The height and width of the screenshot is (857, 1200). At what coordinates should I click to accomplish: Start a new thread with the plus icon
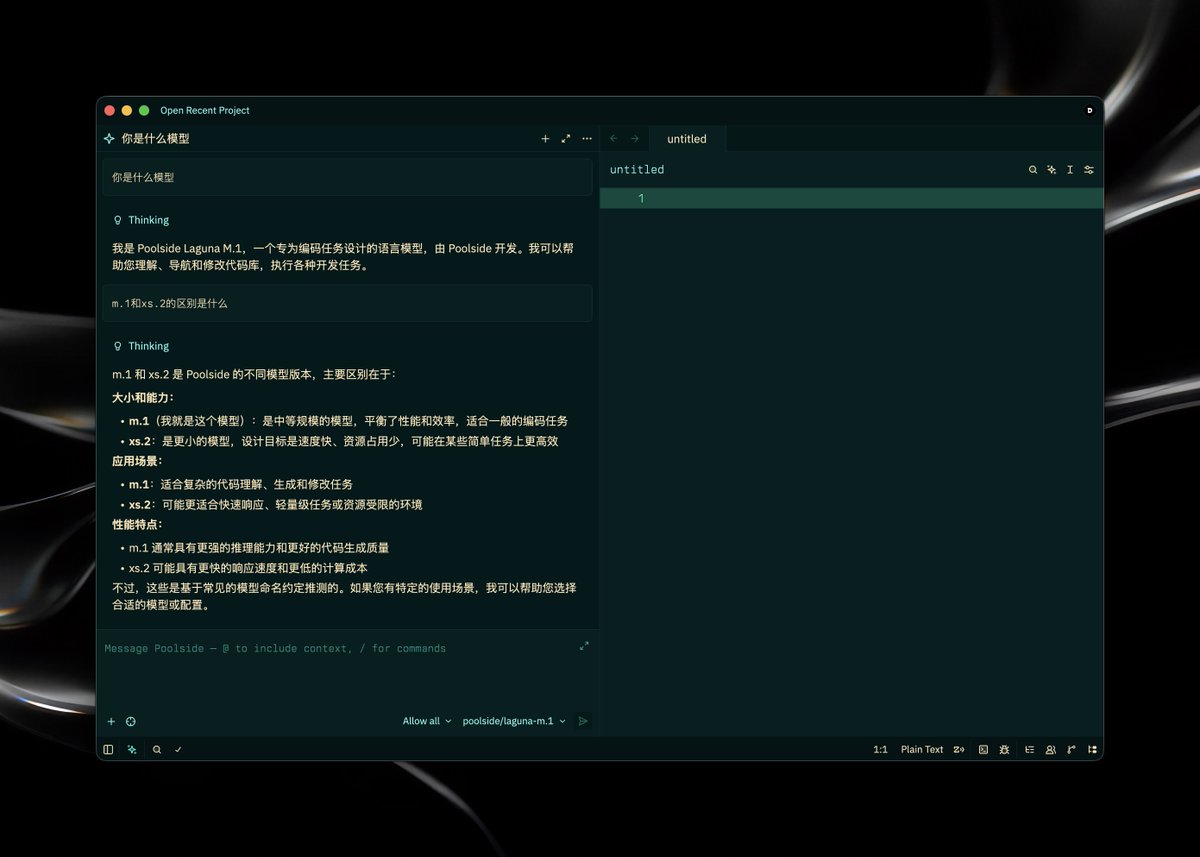[545, 139]
